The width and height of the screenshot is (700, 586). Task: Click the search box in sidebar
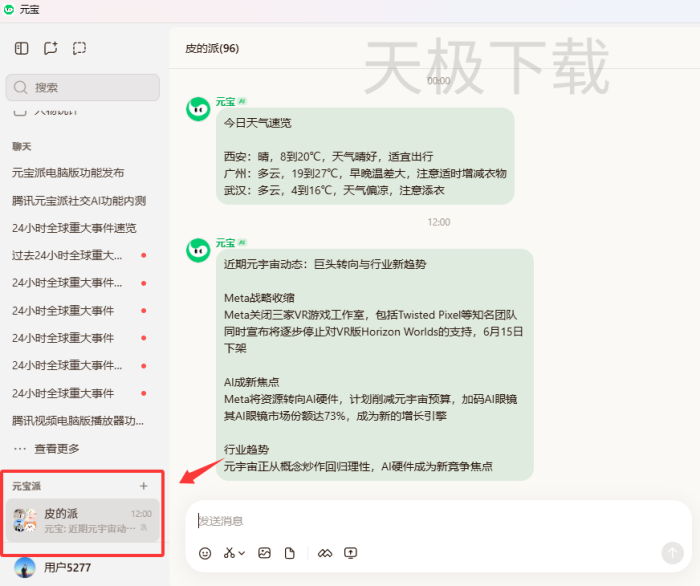(x=83, y=87)
